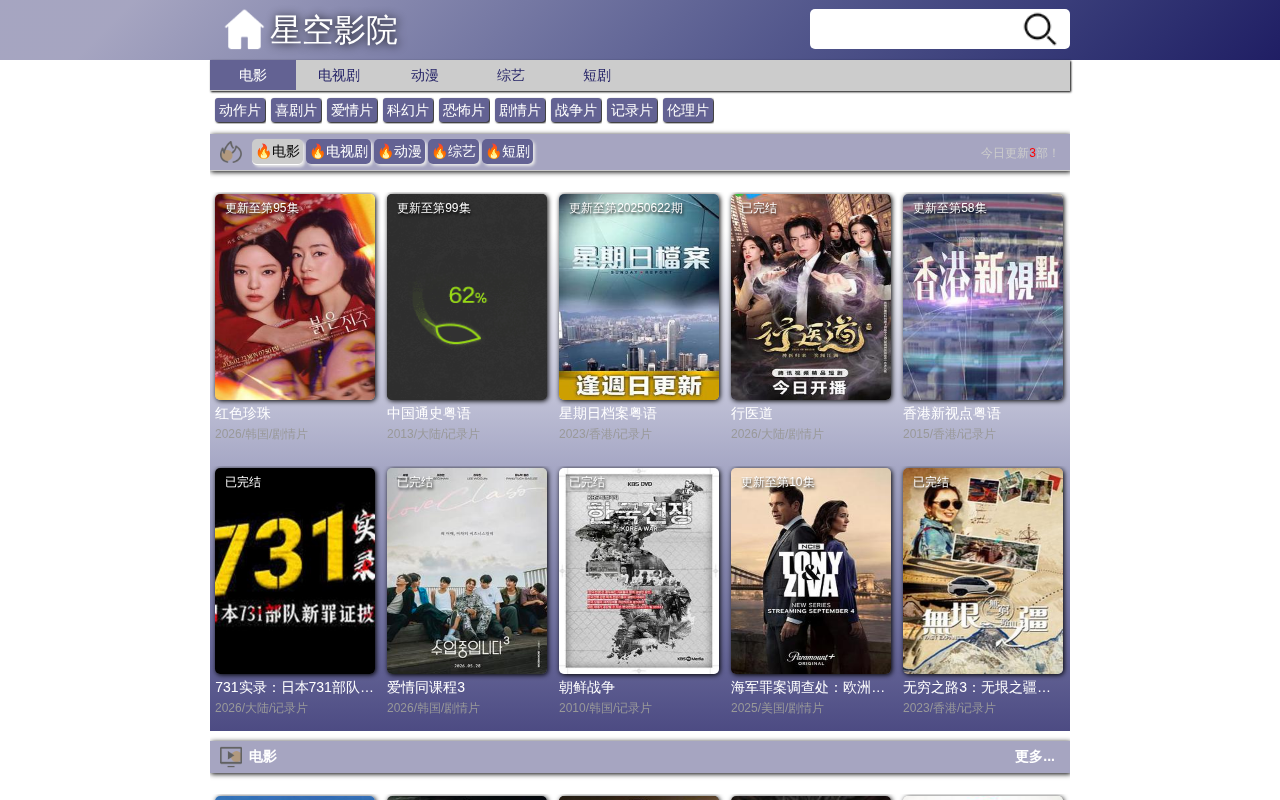Select the 短剧 main navigation tab

[x=597, y=75]
